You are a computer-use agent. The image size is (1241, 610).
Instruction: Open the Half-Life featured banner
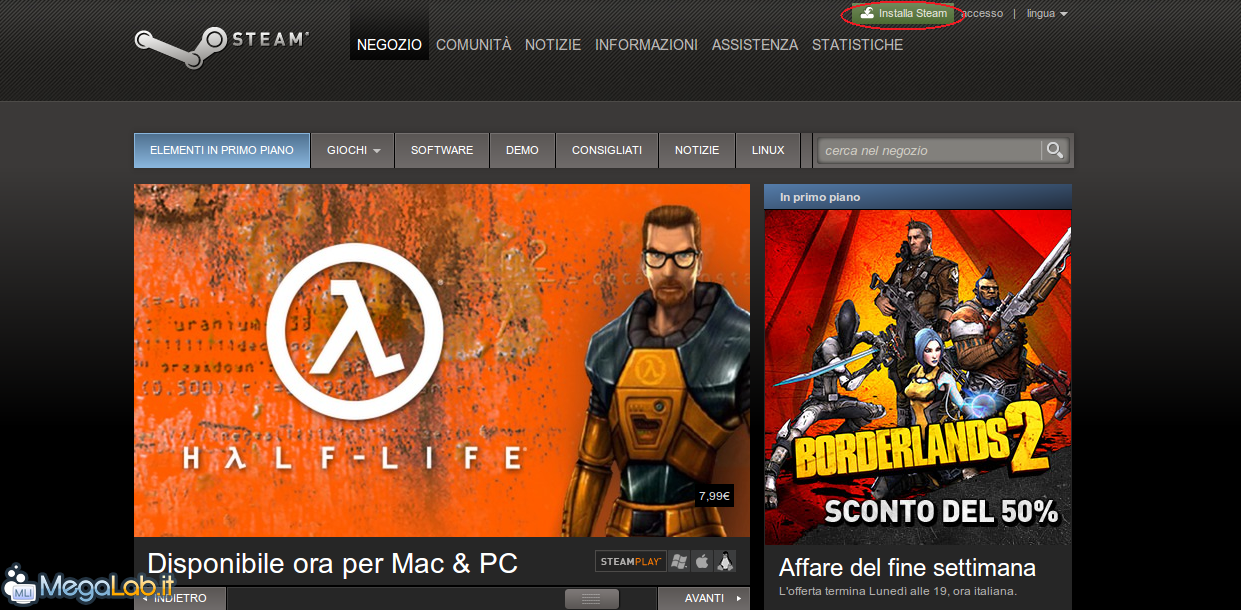442,360
